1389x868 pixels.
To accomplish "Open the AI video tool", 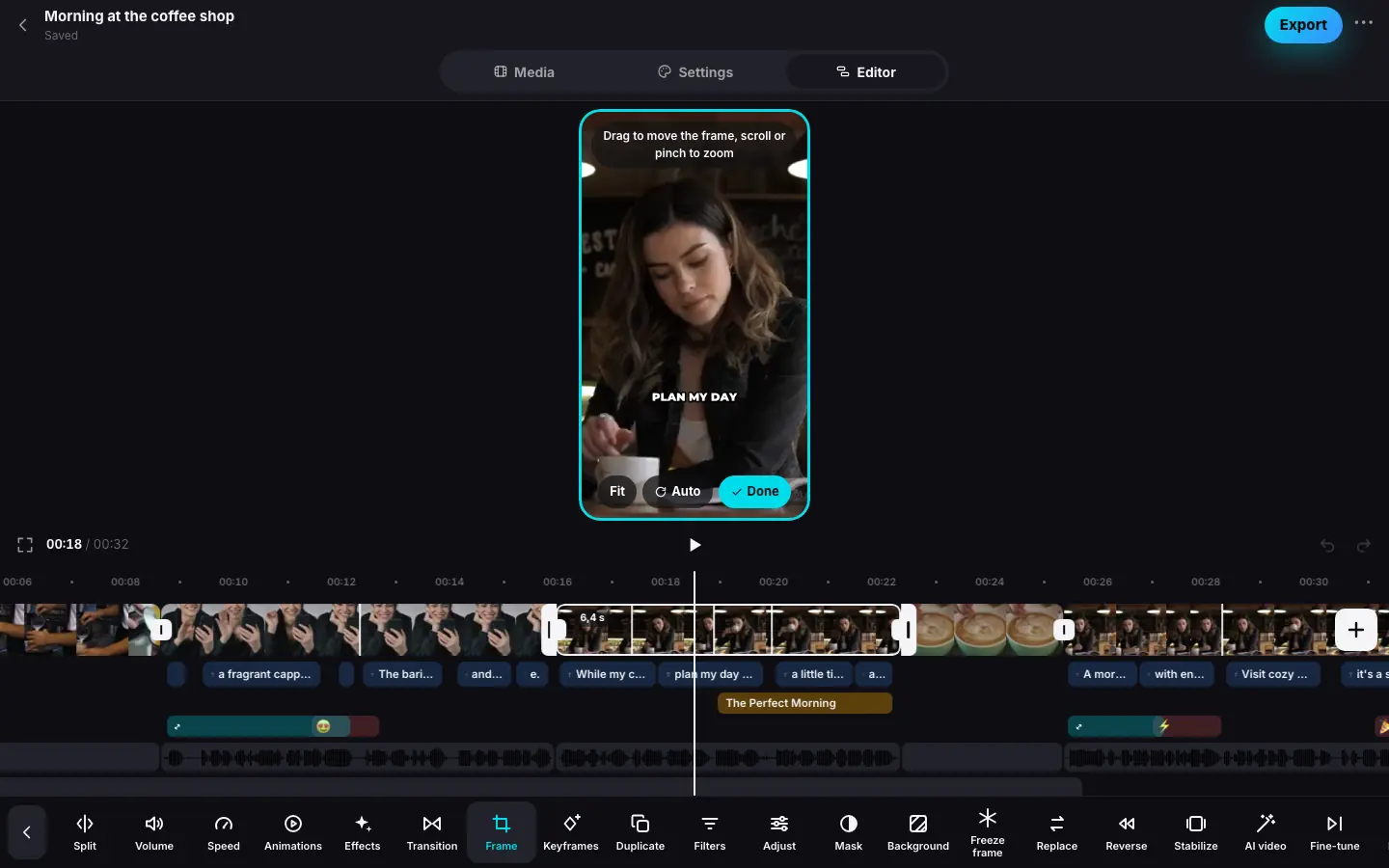I will (x=1266, y=832).
